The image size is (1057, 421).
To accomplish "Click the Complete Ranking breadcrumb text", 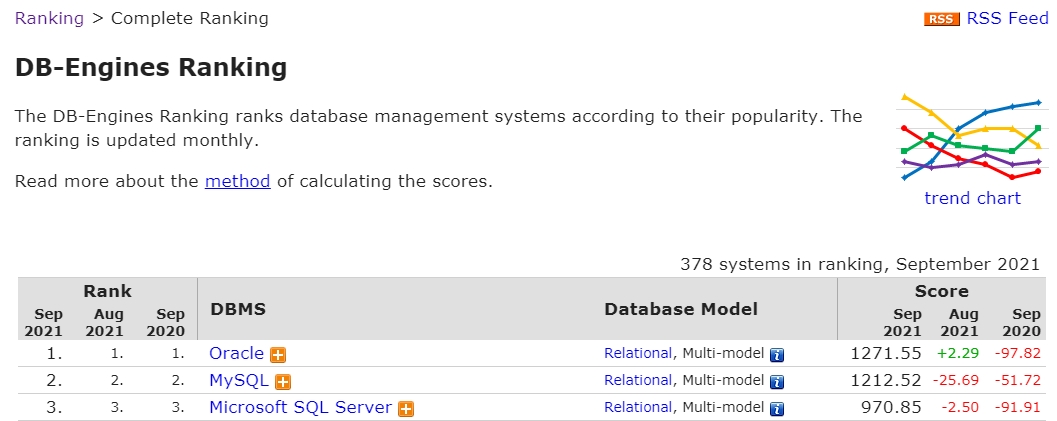I will click(189, 18).
